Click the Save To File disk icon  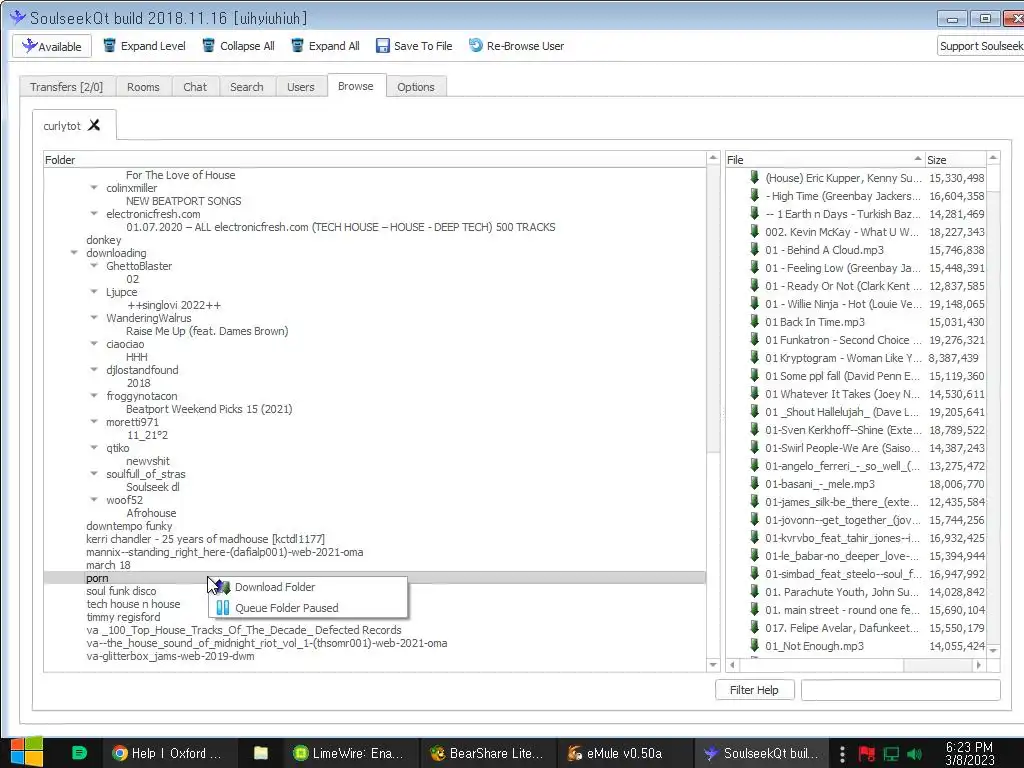tap(383, 46)
